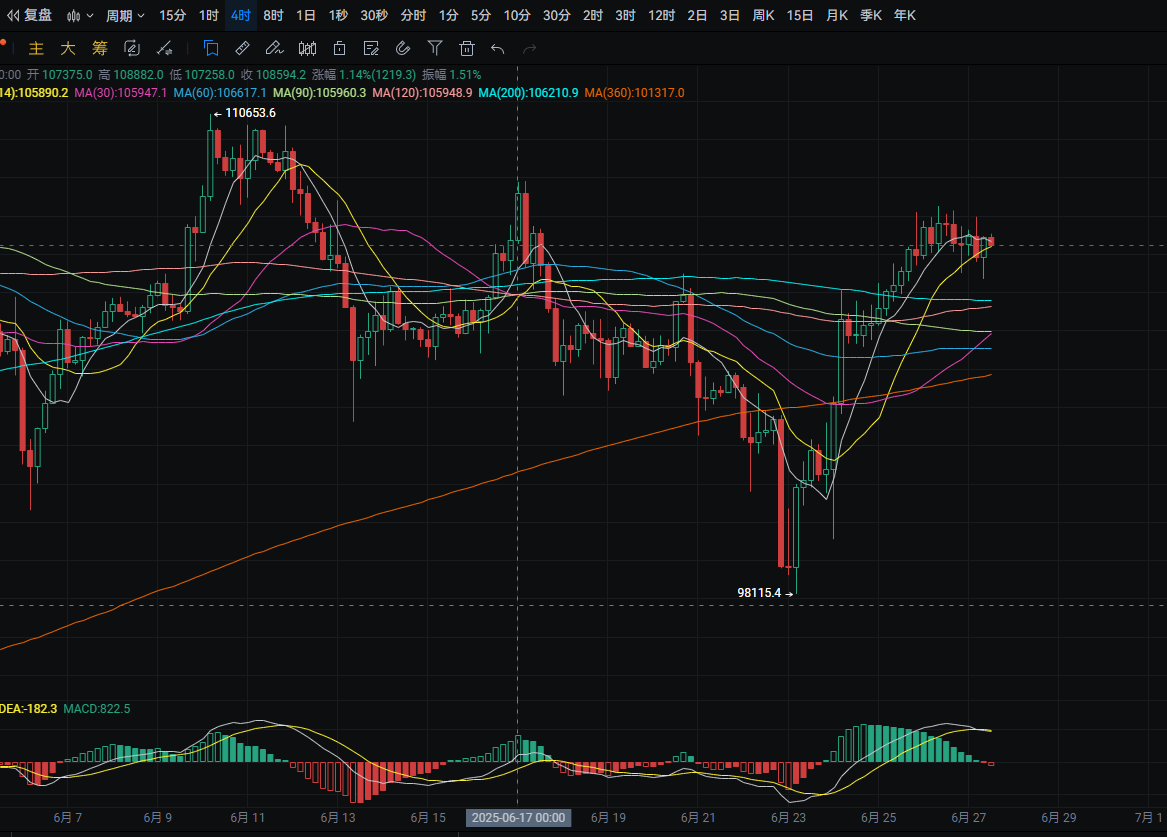This screenshot has height=837, width=1167.
Task: Select the ruler measurement tool
Action: [x=242, y=48]
